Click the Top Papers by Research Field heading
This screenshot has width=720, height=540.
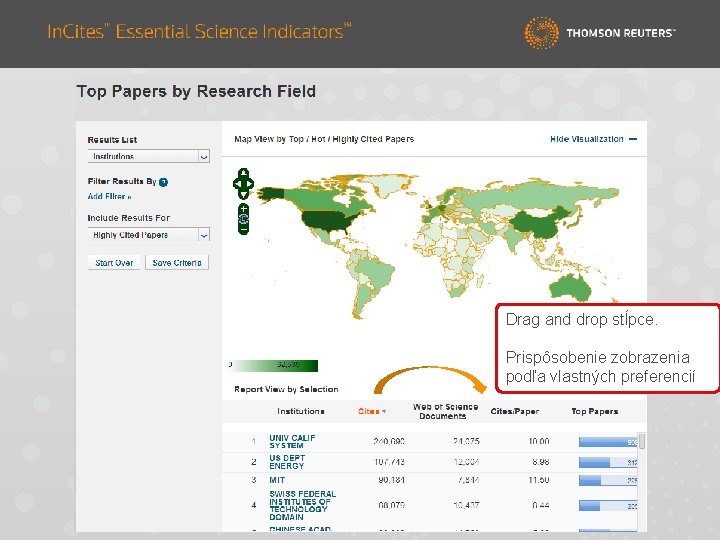196,91
